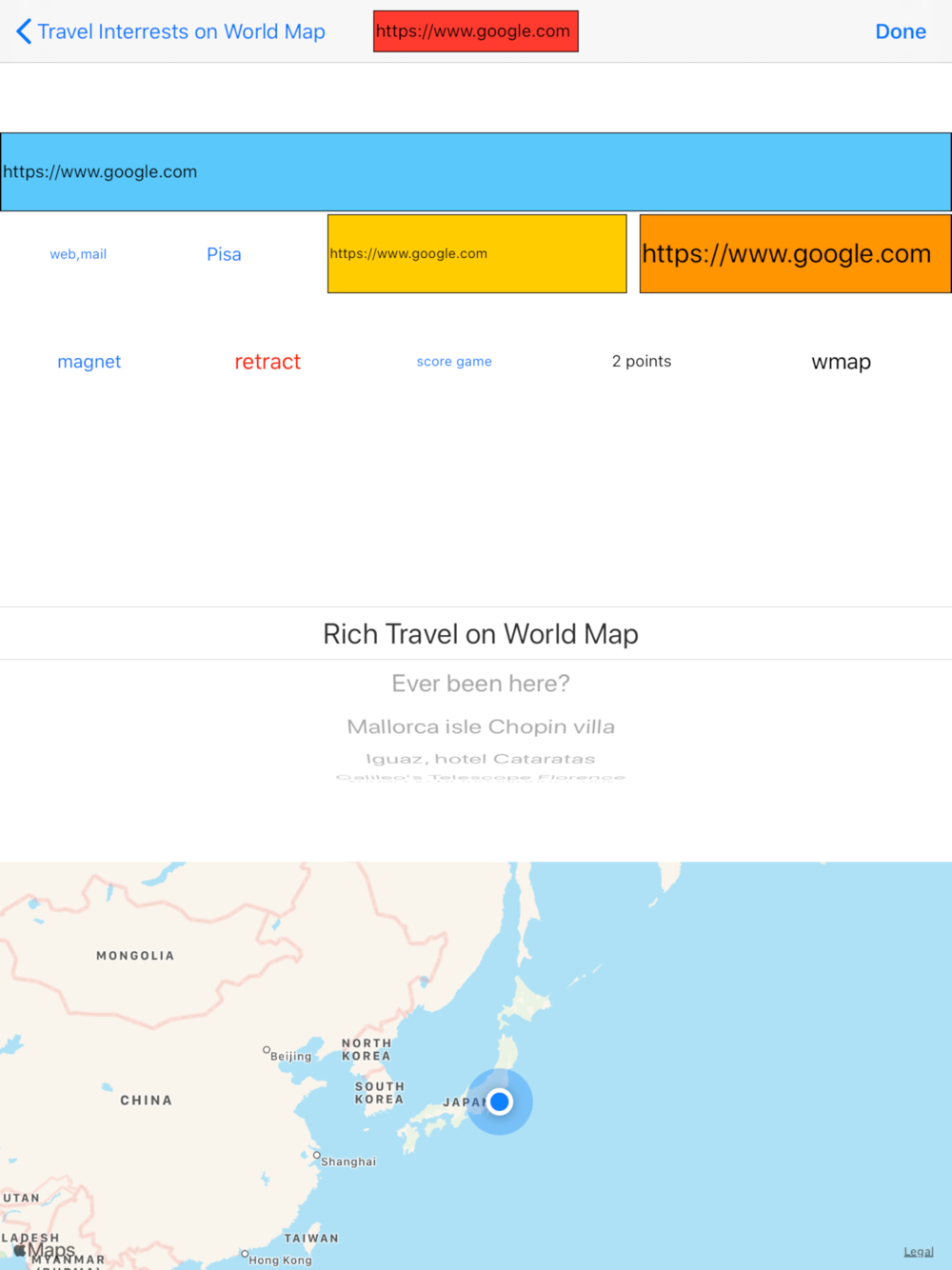Select the red google.com URL field
Image resolution: width=952 pixels, height=1270 pixels.
(x=476, y=31)
